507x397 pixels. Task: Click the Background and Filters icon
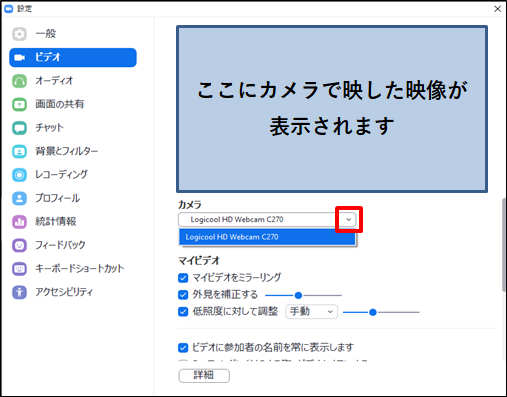click(x=19, y=151)
